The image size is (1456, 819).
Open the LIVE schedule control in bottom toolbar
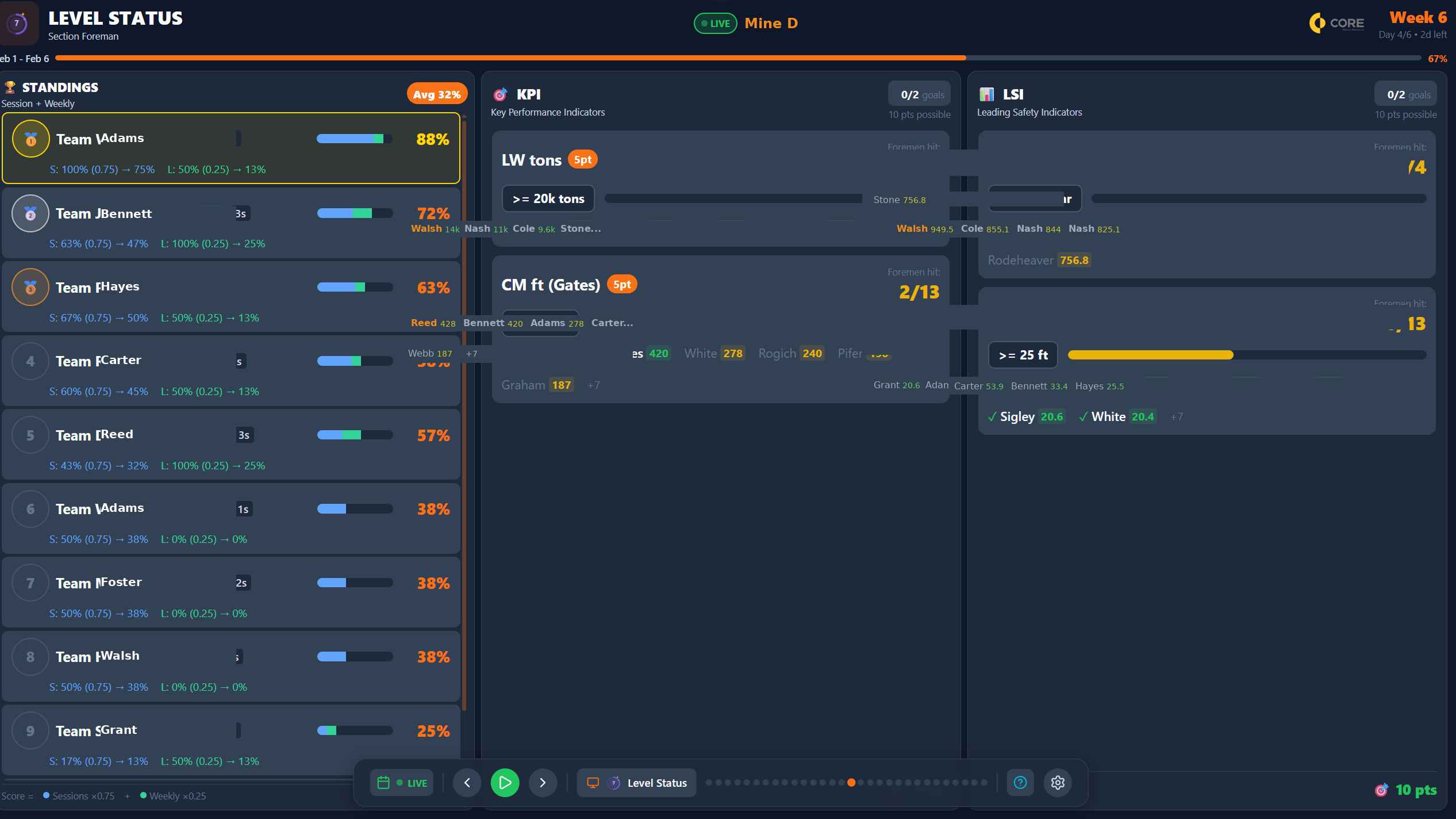pyautogui.click(x=401, y=782)
